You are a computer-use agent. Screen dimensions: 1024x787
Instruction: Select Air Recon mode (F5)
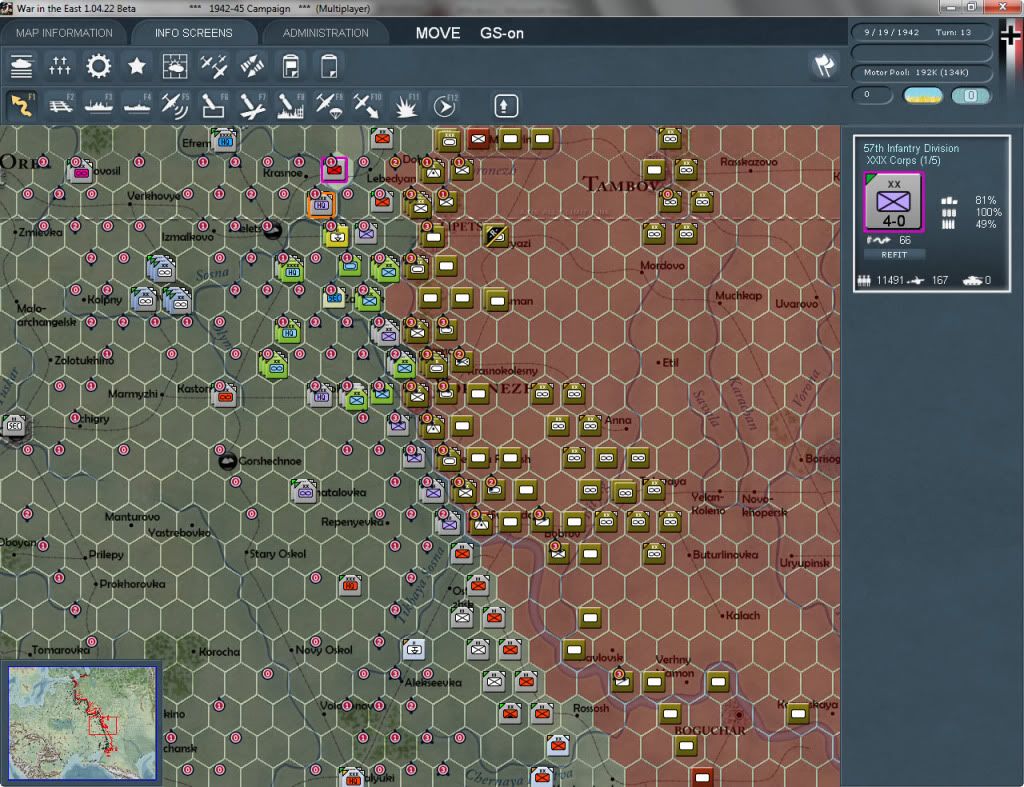tap(175, 105)
